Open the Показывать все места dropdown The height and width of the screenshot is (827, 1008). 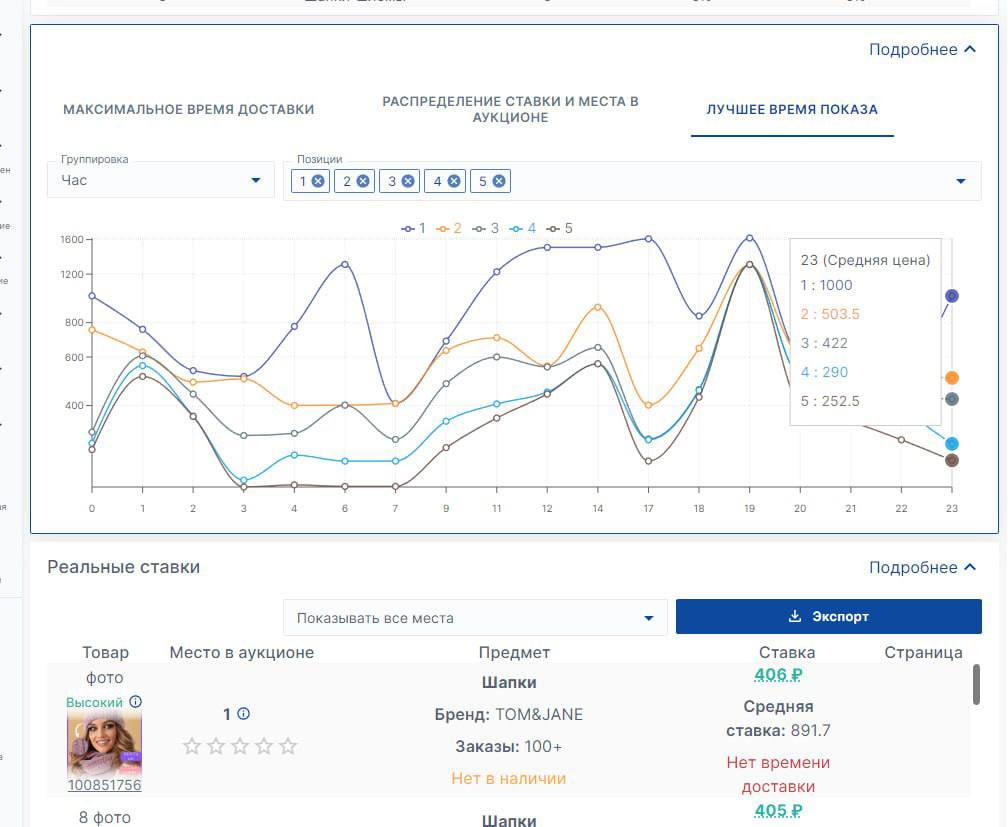(x=475, y=617)
